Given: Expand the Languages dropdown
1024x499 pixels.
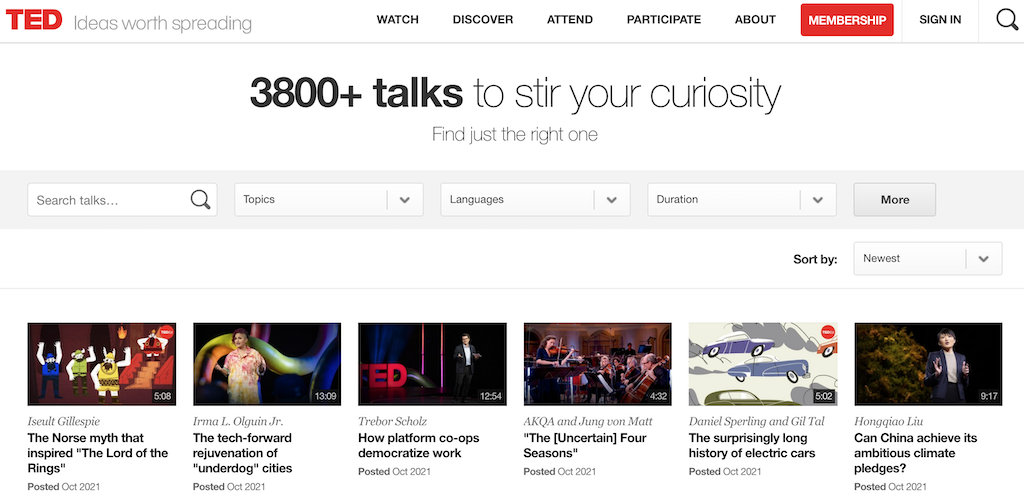Looking at the screenshot, I should [x=535, y=200].
